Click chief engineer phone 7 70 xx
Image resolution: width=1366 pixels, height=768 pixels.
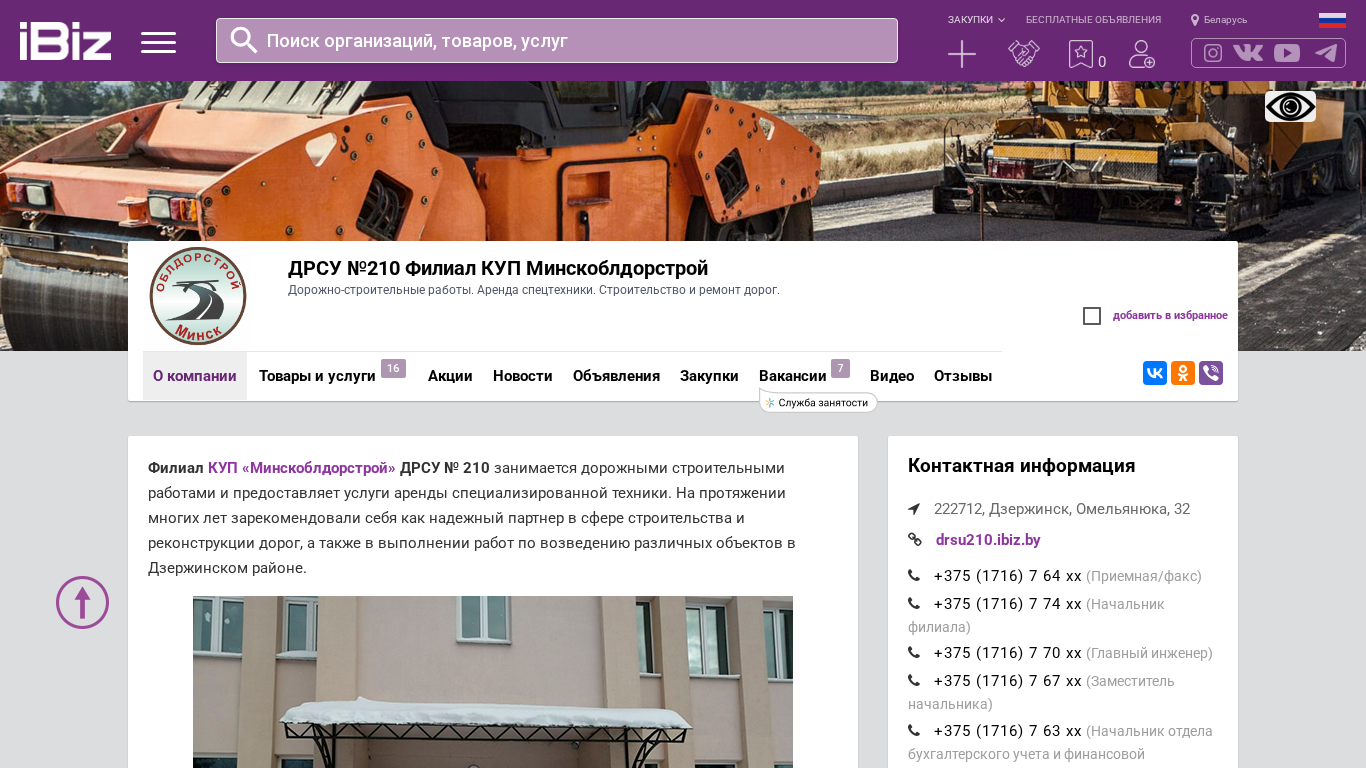tap(1008, 653)
